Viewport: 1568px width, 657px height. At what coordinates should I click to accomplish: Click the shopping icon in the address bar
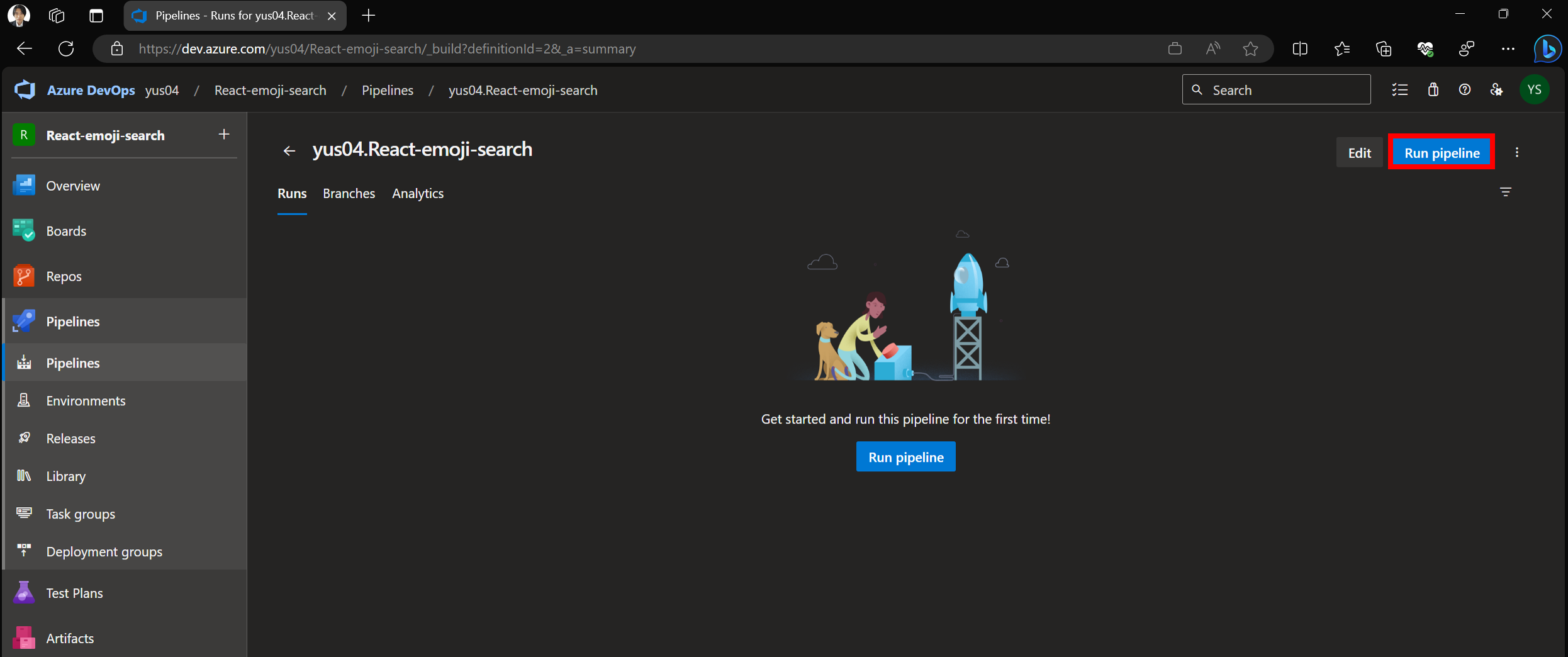tap(1175, 49)
